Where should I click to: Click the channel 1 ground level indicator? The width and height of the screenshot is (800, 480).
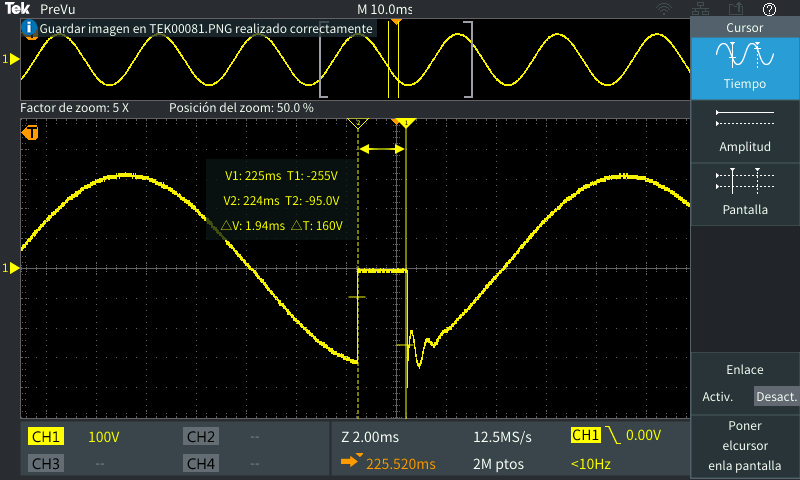[x=11, y=268]
